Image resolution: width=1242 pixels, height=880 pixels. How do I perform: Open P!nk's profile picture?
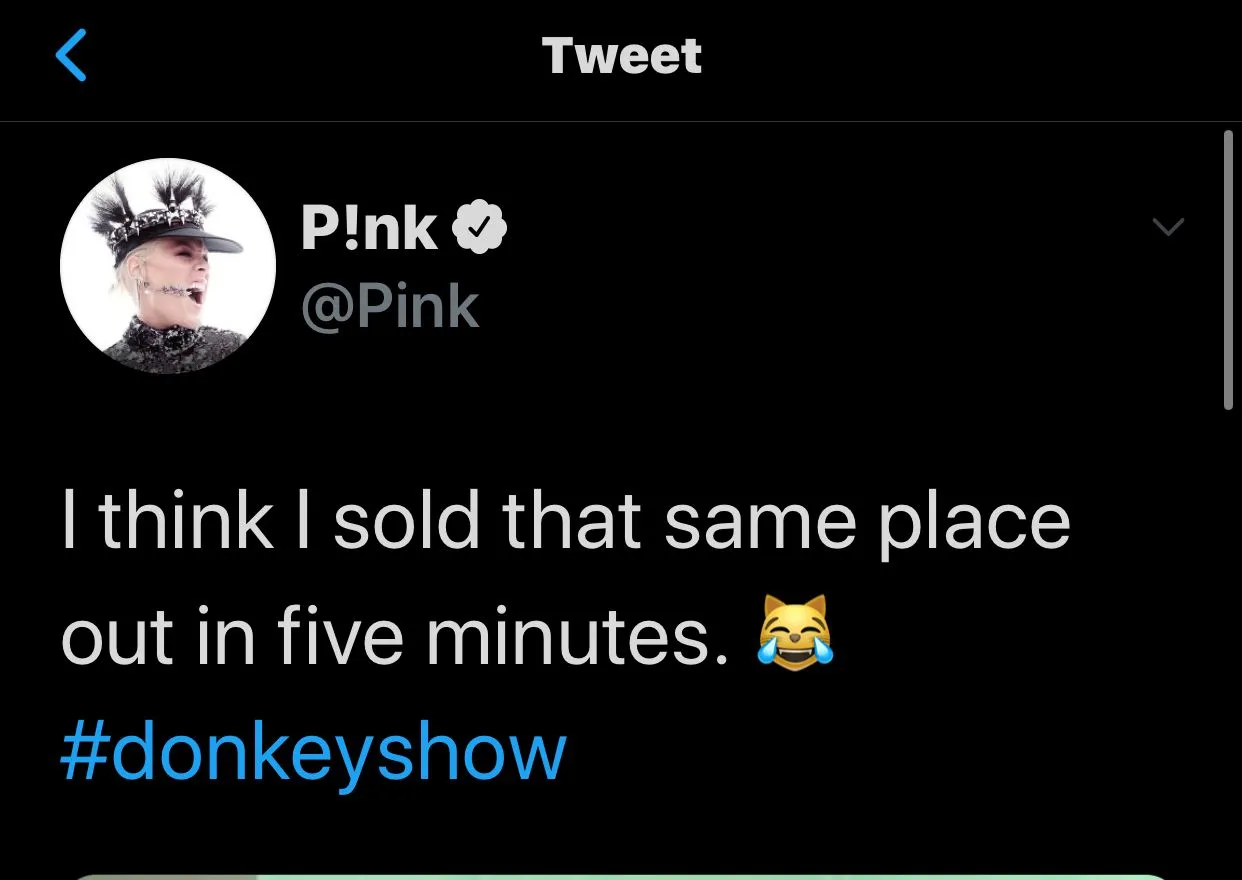point(167,266)
